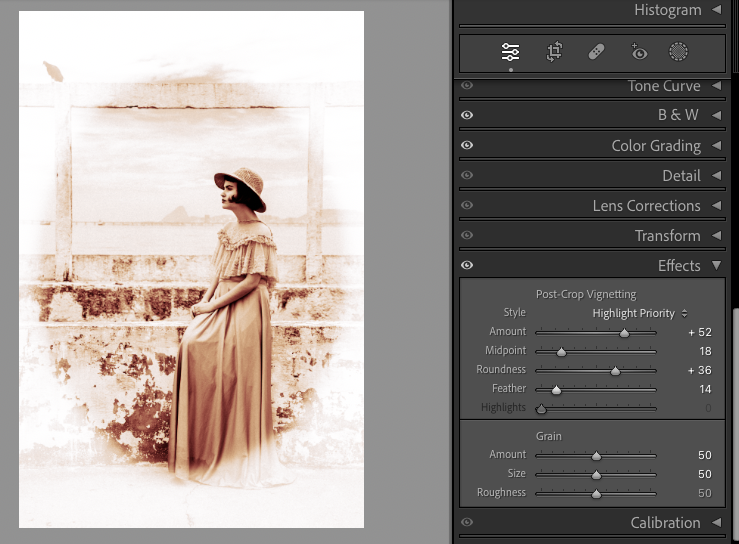The image size is (739, 544).
Task: Expand the Histogram panel
Action: pyautogui.click(x=716, y=10)
